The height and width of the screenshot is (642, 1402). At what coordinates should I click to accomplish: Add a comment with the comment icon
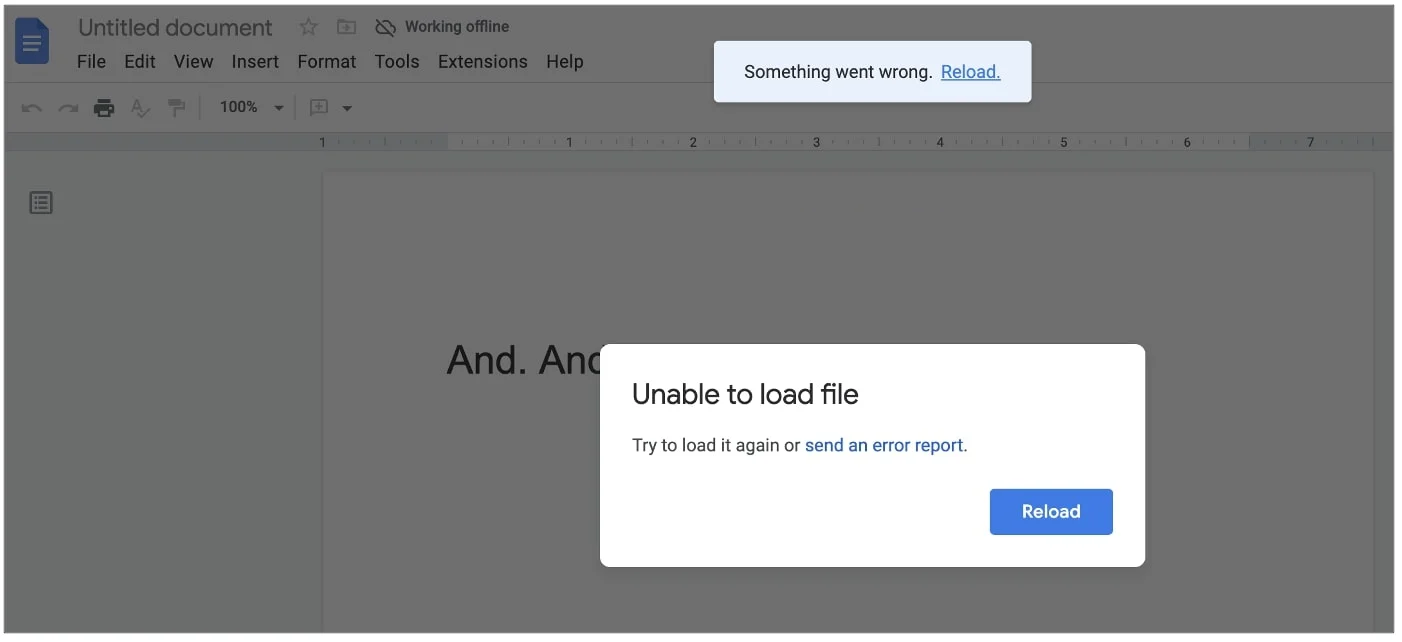[320, 107]
